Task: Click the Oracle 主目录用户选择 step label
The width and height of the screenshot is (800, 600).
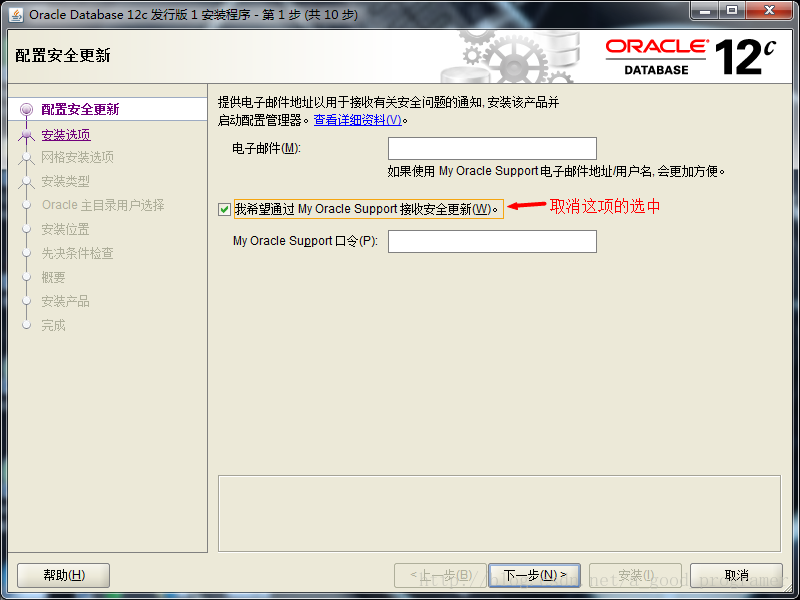Action: point(103,205)
